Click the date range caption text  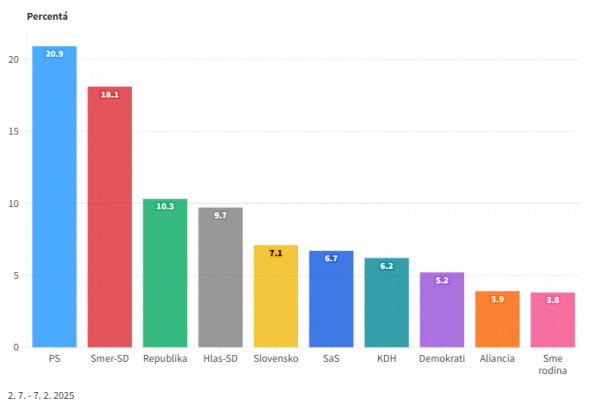coord(40,394)
